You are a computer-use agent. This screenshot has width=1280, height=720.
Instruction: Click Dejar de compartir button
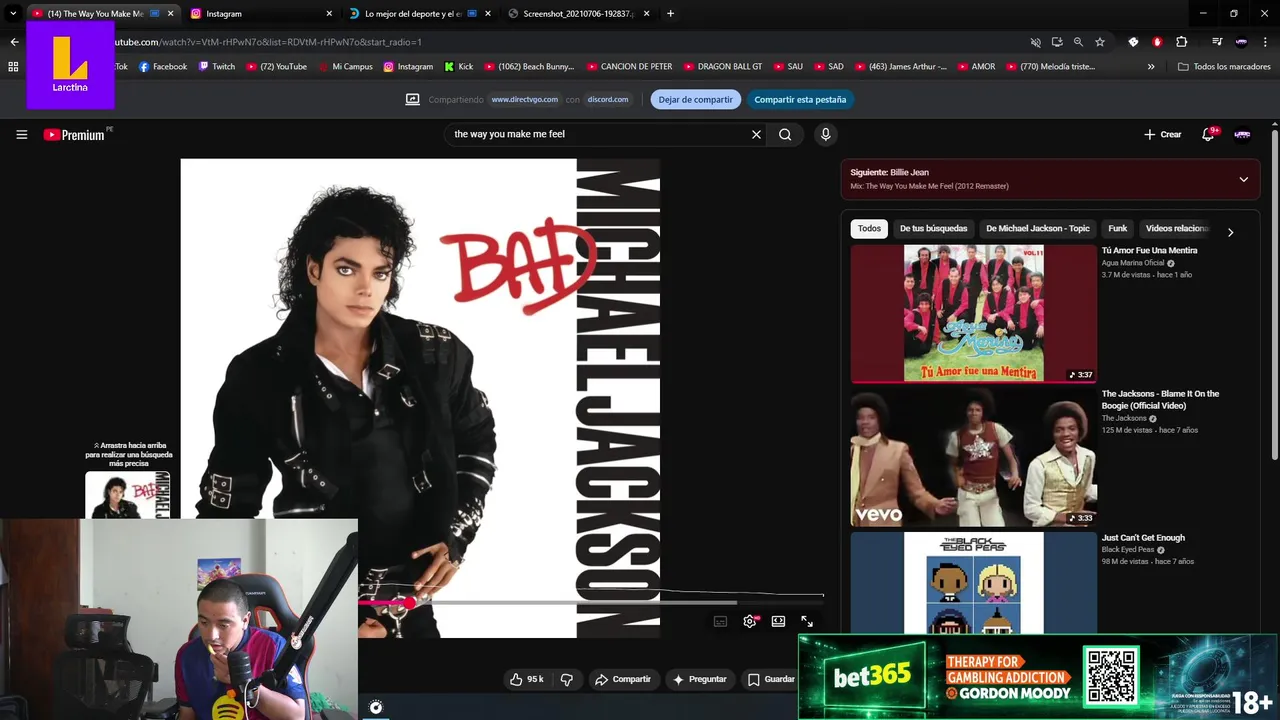(695, 99)
